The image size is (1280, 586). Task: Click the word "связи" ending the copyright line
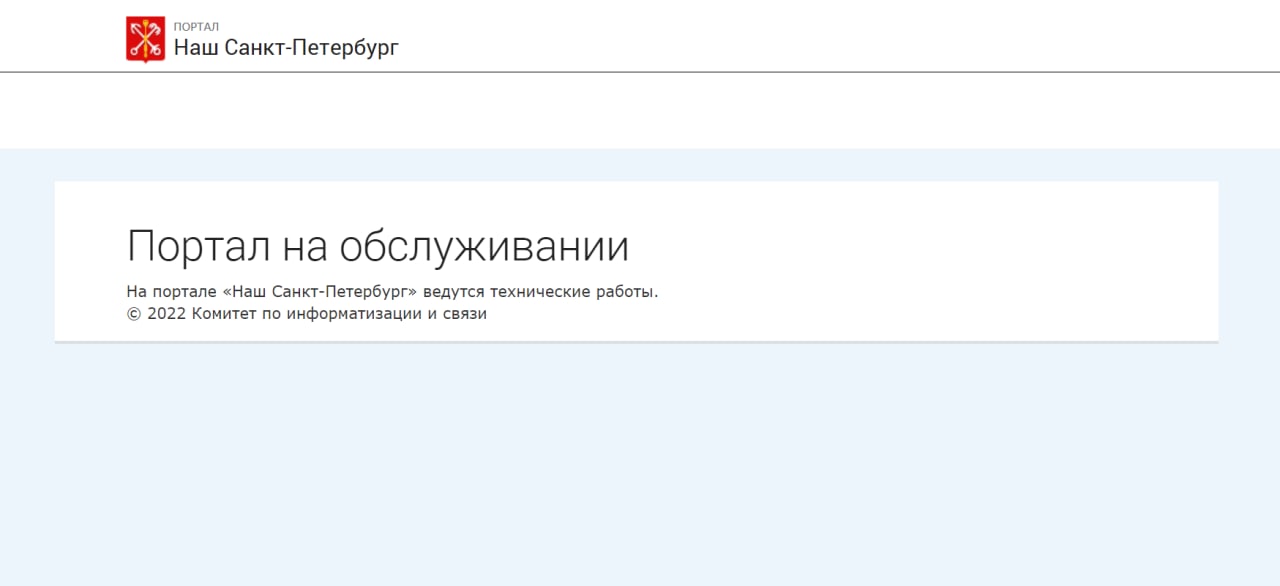(x=465, y=314)
